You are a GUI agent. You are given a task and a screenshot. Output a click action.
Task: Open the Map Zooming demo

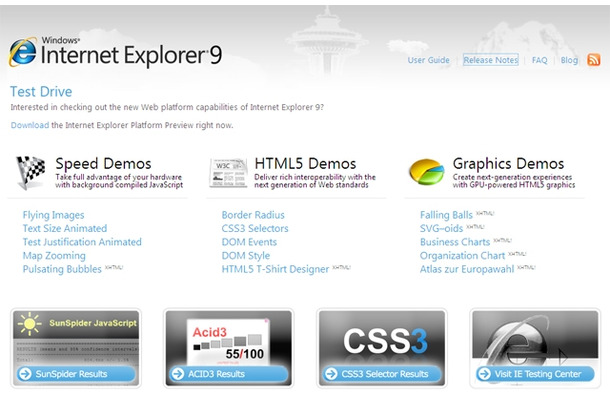[54, 256]
